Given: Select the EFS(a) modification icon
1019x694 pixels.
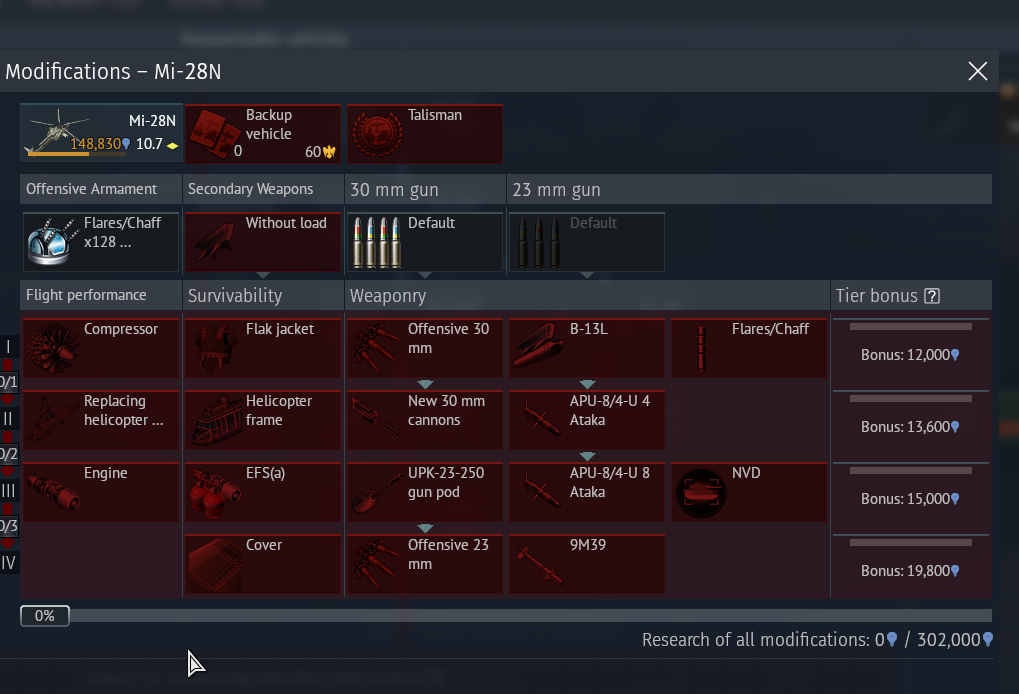Looking at the screenshot, I should 214,493.
